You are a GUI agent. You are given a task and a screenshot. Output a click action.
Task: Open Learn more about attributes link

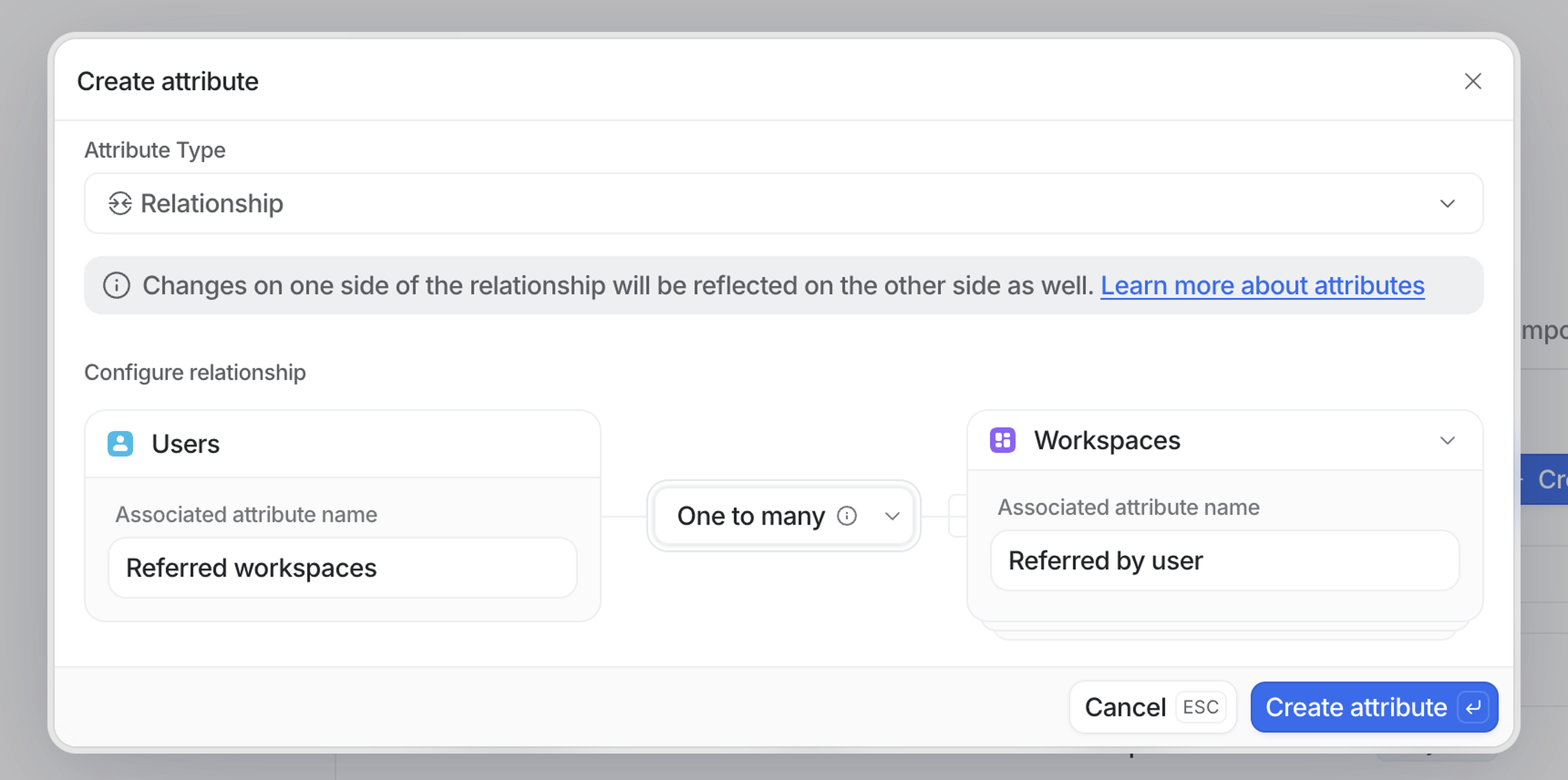tap(1262, 285)
